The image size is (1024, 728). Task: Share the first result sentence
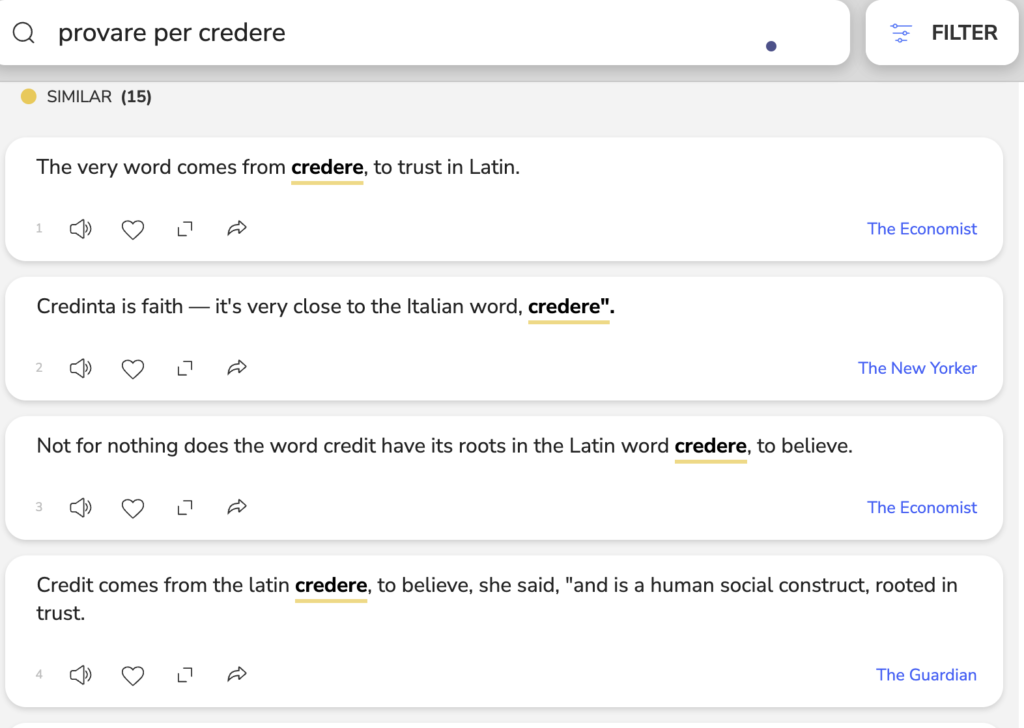(237, 229)
